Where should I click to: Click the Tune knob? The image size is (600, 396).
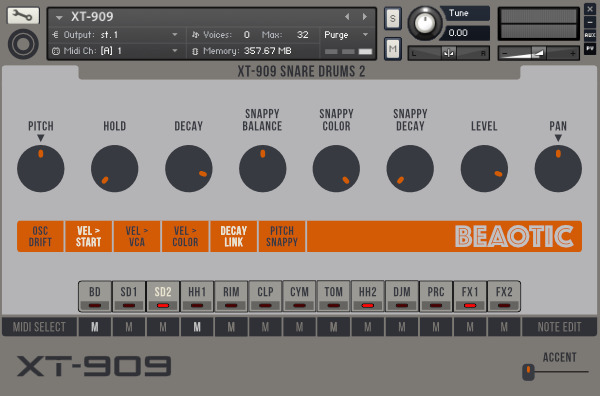coord(425,23)
